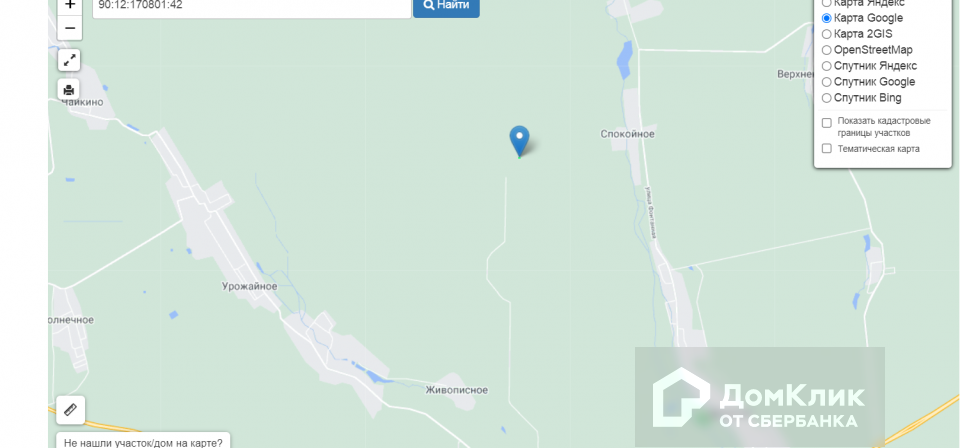The height and width of the screenshot is (448, 960).
Task: Click the blue location pin marker
Action: click(x=519, y=141)
